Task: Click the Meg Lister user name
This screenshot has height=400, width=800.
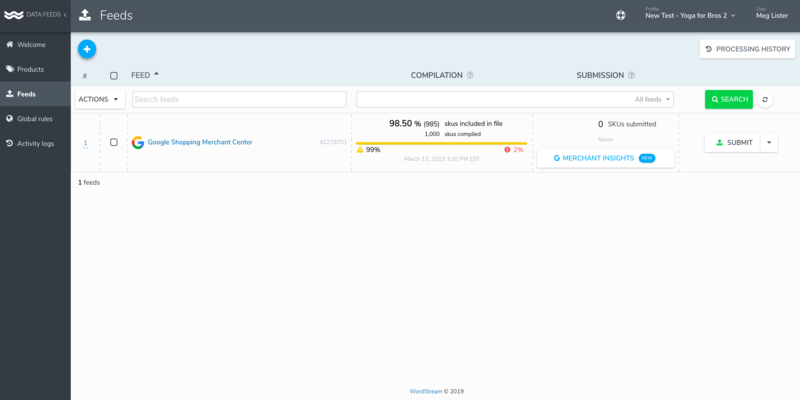Action: click(x=771, y=16)
